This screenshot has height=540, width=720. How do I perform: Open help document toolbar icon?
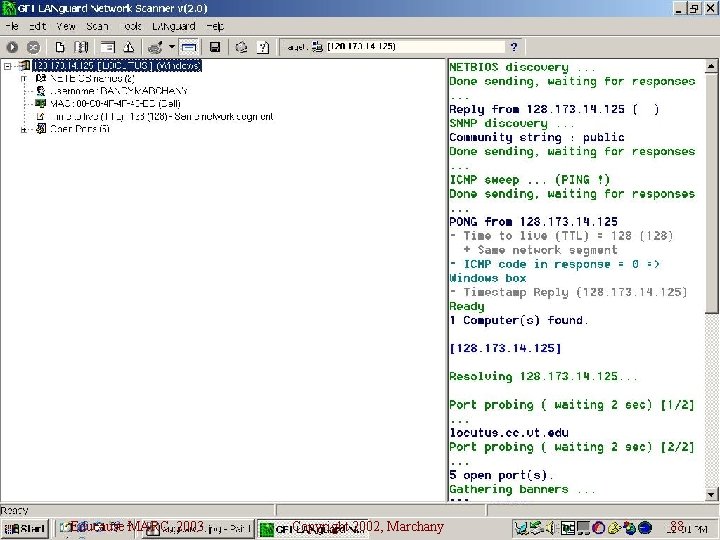263,47
